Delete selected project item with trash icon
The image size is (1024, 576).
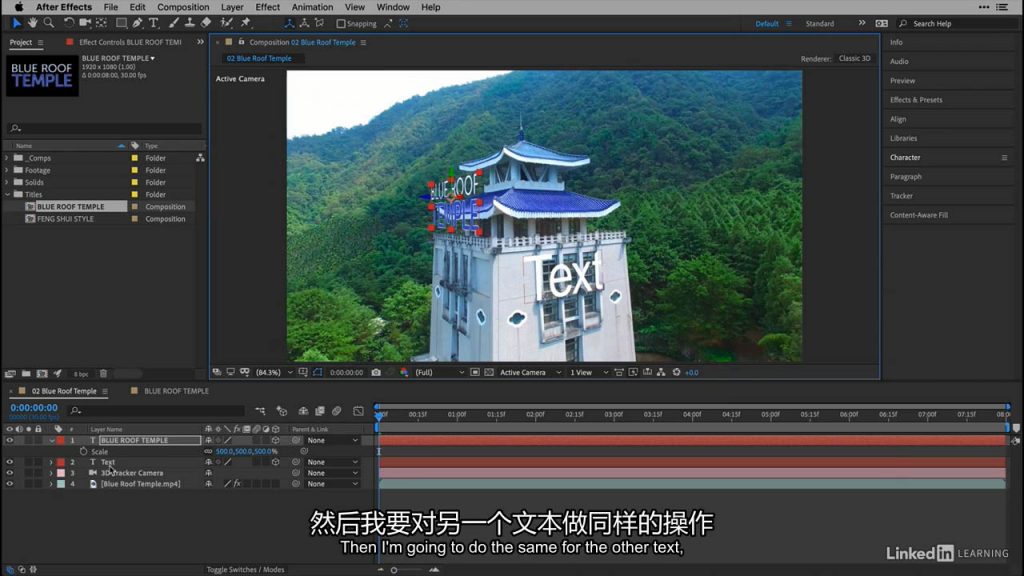pos(103,374)
